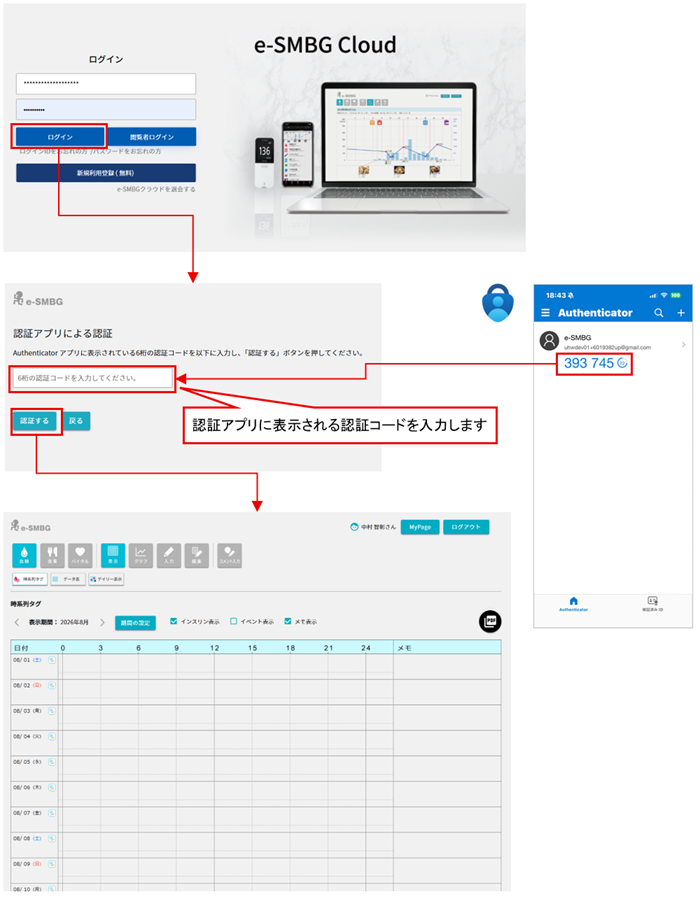
Task: Click the 認証する button
Action: pyautogui.click(x=34, y=421)
